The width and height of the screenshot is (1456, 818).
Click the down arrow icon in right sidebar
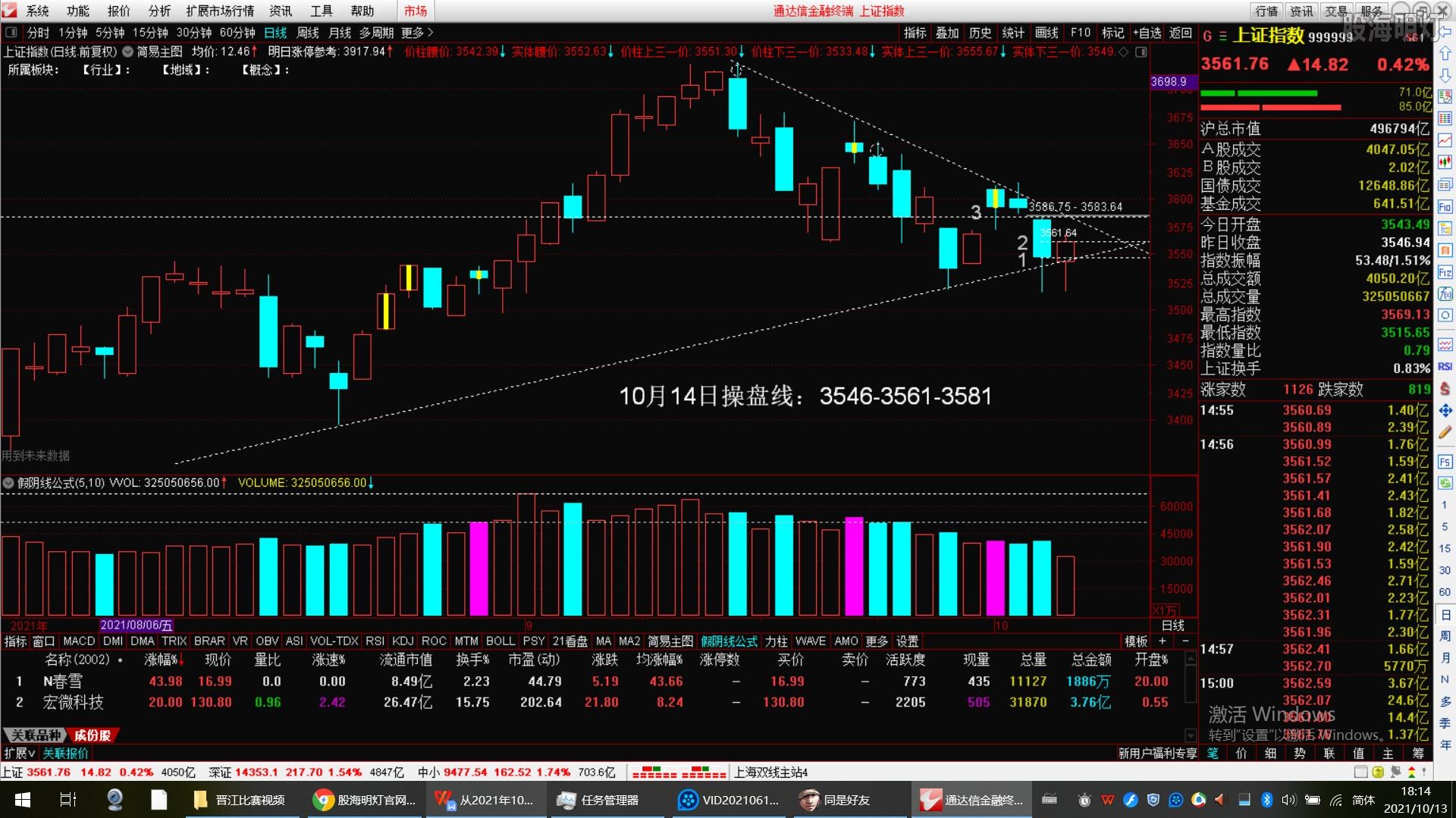coord(1445,75)
